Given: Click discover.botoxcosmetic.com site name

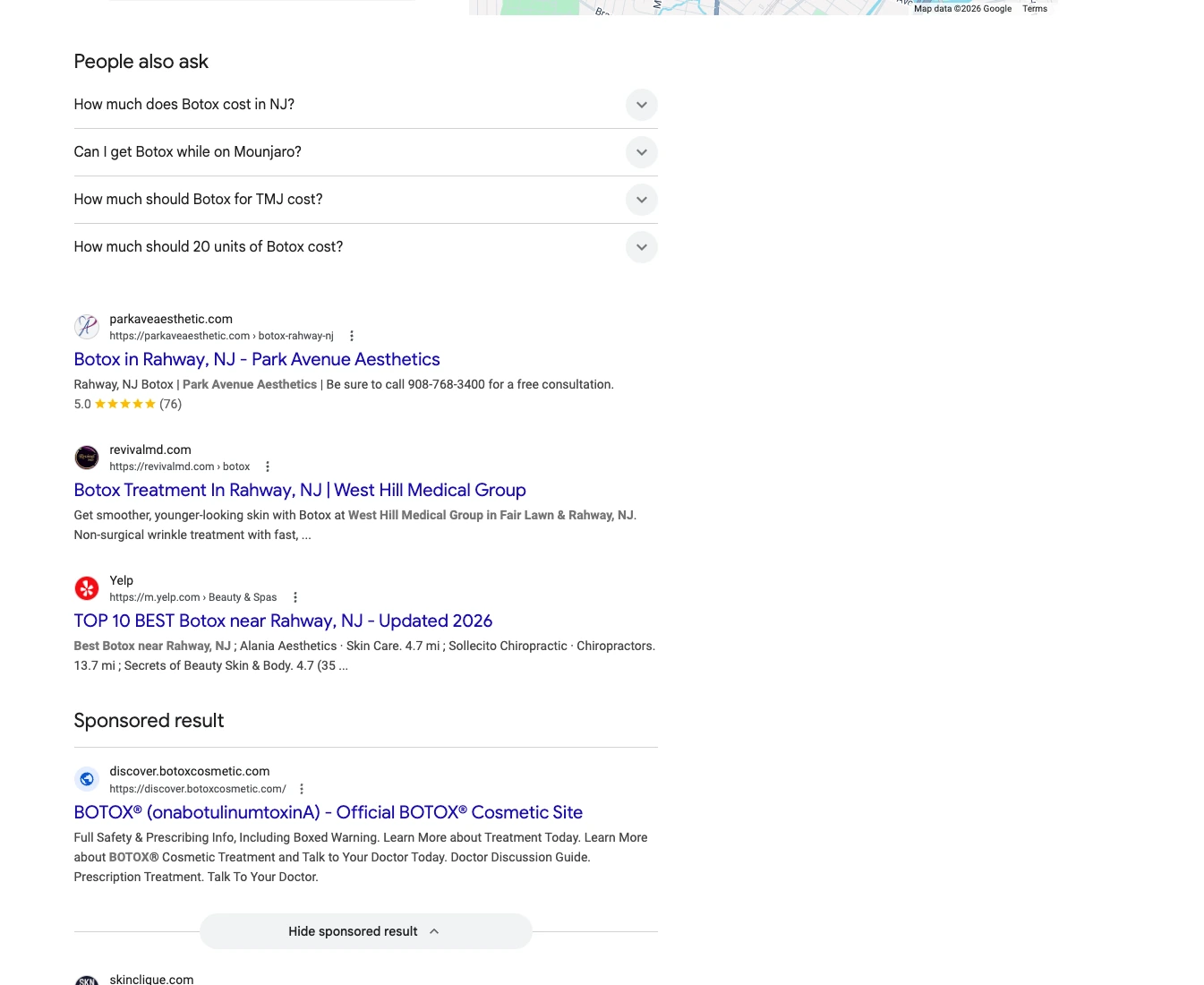Looking at the screenshot, I should pyautogui.click(x=190, y=771).
